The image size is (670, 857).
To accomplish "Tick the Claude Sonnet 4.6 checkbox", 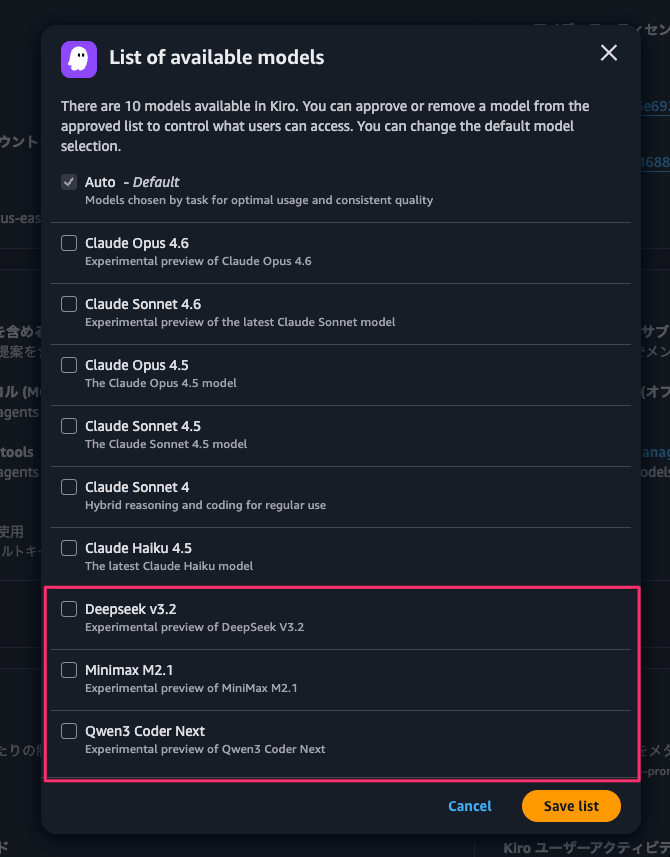I will point(69,304).
